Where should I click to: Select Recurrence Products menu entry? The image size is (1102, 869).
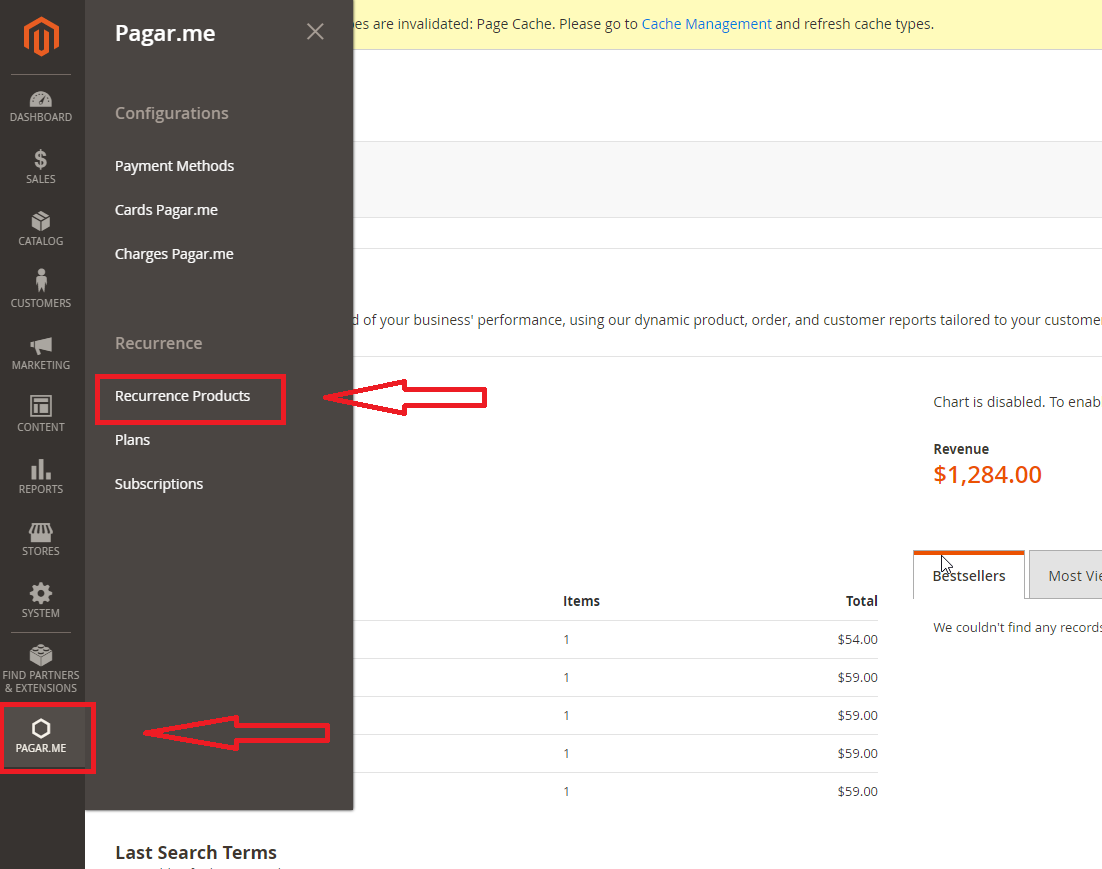tap(182, 396)
